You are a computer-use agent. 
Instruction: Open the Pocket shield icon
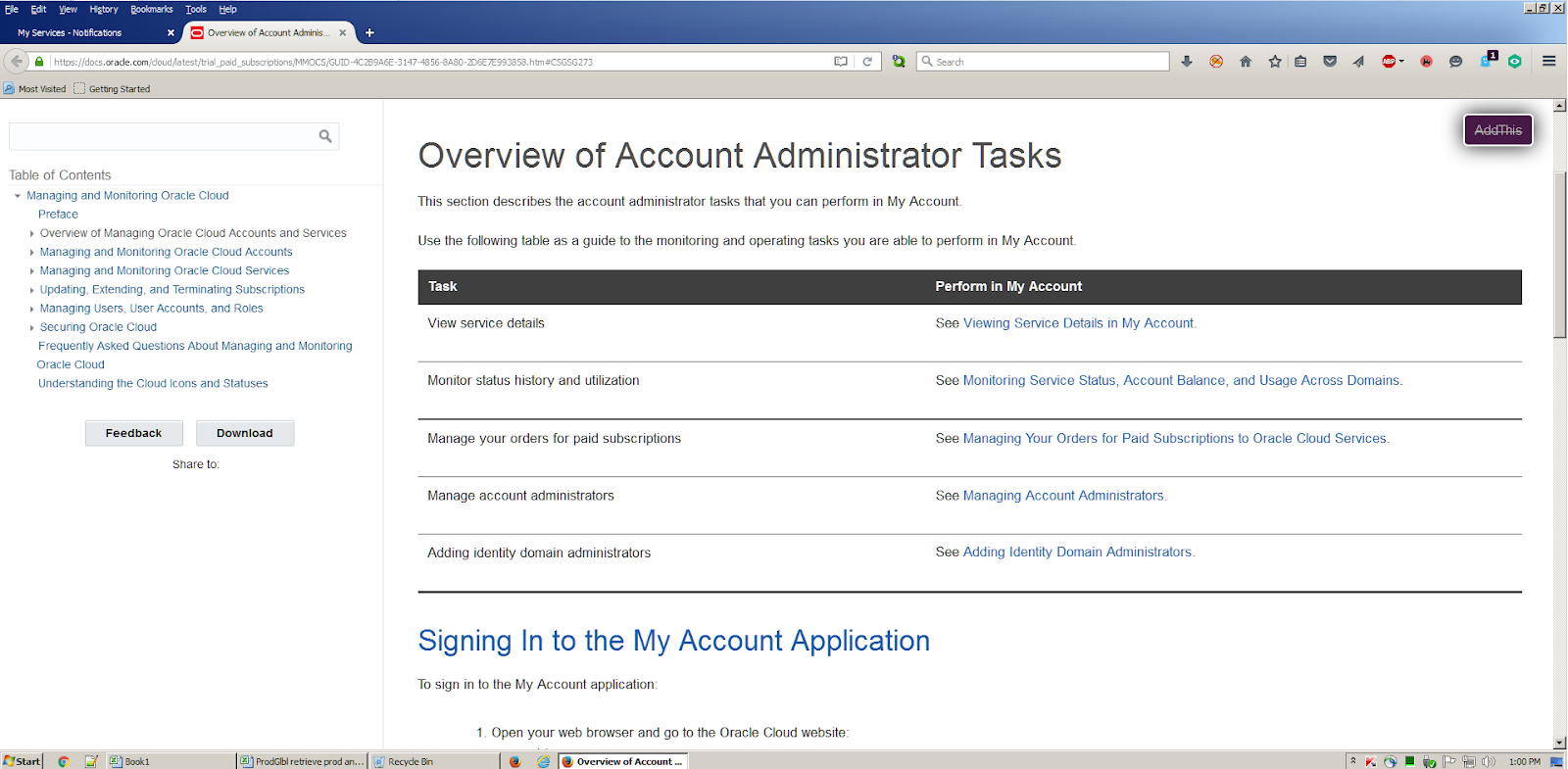tap(1330, 61)
